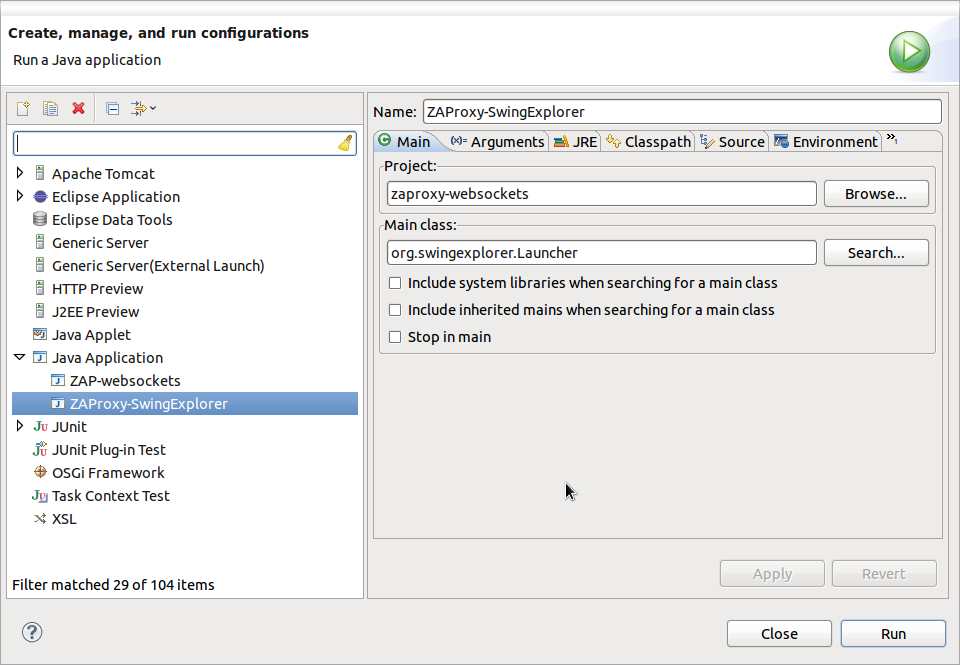
Task: Select the Task Context Test label
Action: pyautogui.click(x=111, y=496)
